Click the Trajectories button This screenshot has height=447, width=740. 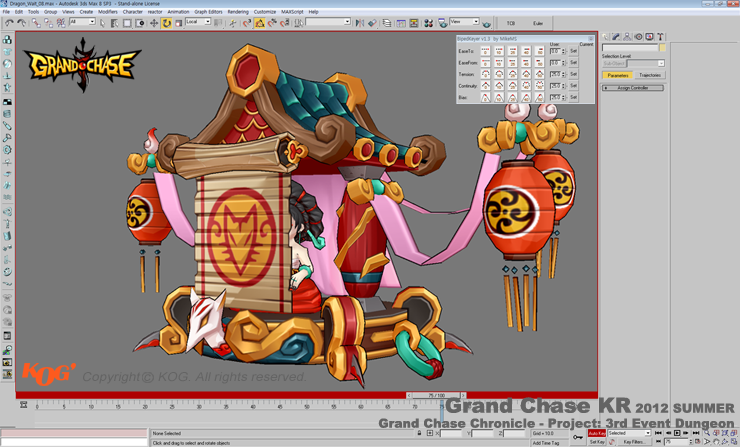[x=649, y=75]
